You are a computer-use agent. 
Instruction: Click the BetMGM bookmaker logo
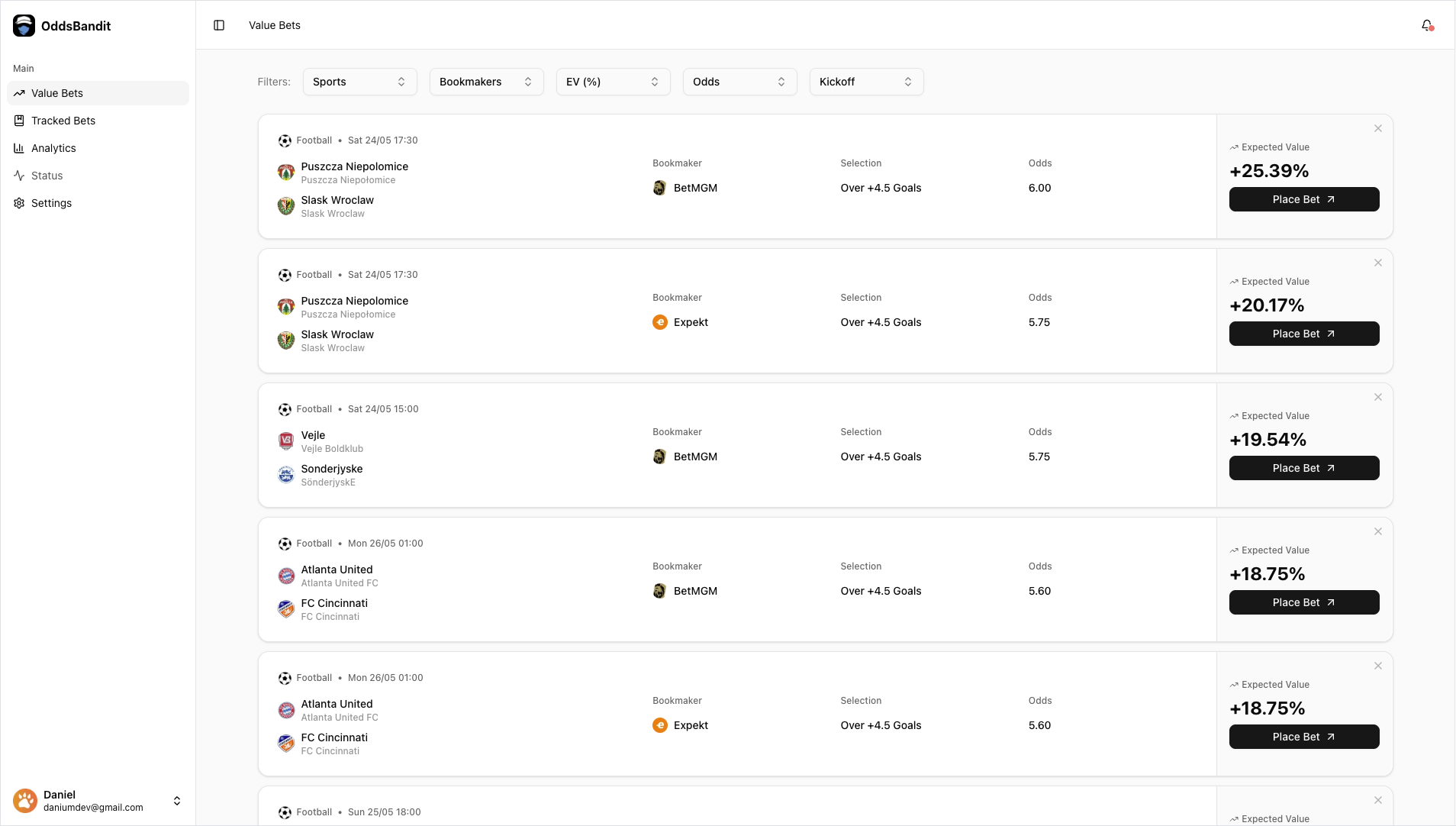pos(659,188)
